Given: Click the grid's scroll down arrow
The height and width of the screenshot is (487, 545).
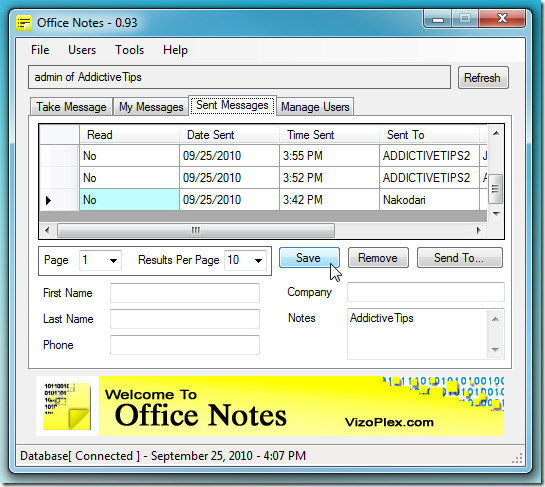Looking at the screenshot, I should [x=496, y=213].
